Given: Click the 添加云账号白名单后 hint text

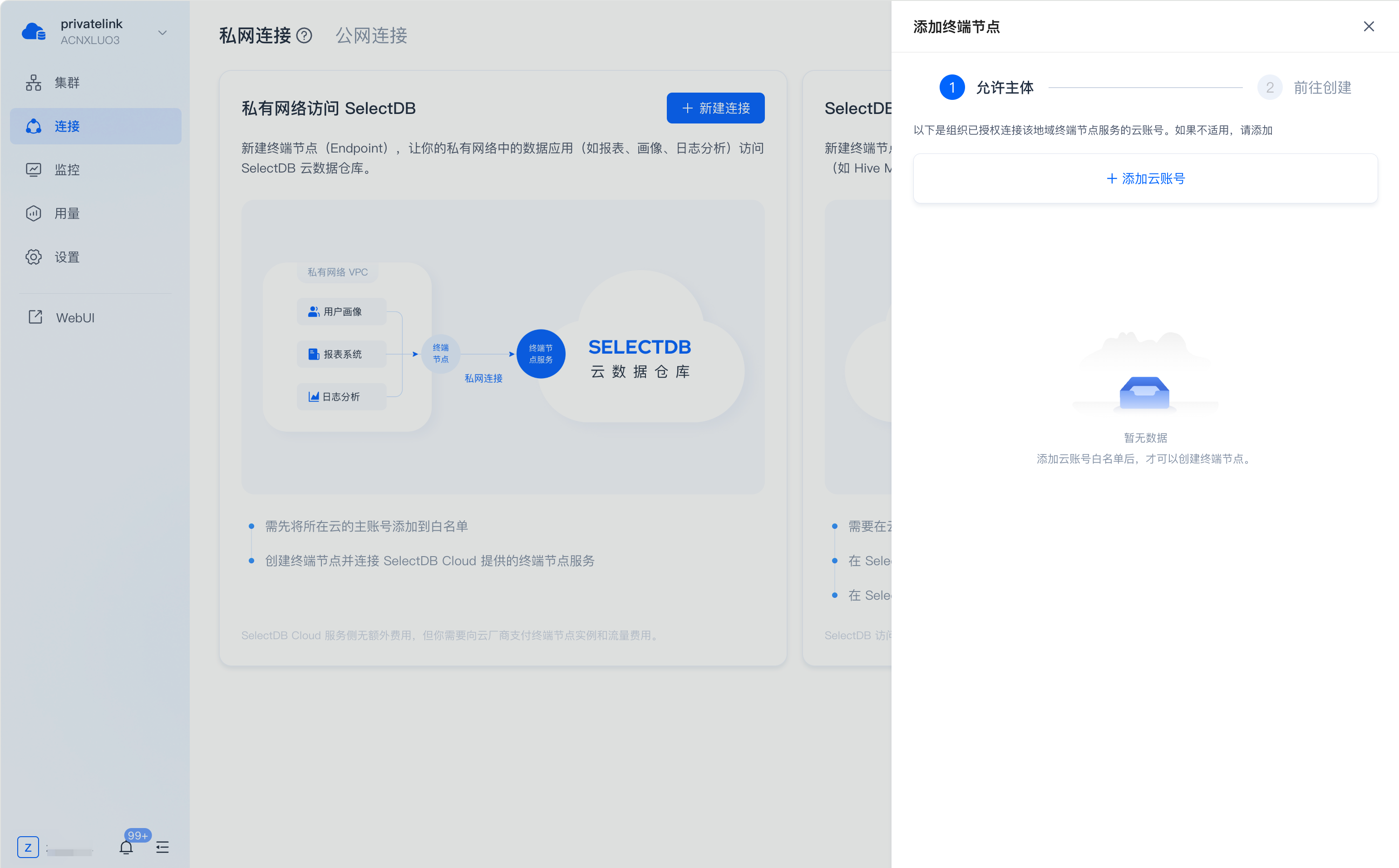Looking at the screenshot, I should (1145, 459).
